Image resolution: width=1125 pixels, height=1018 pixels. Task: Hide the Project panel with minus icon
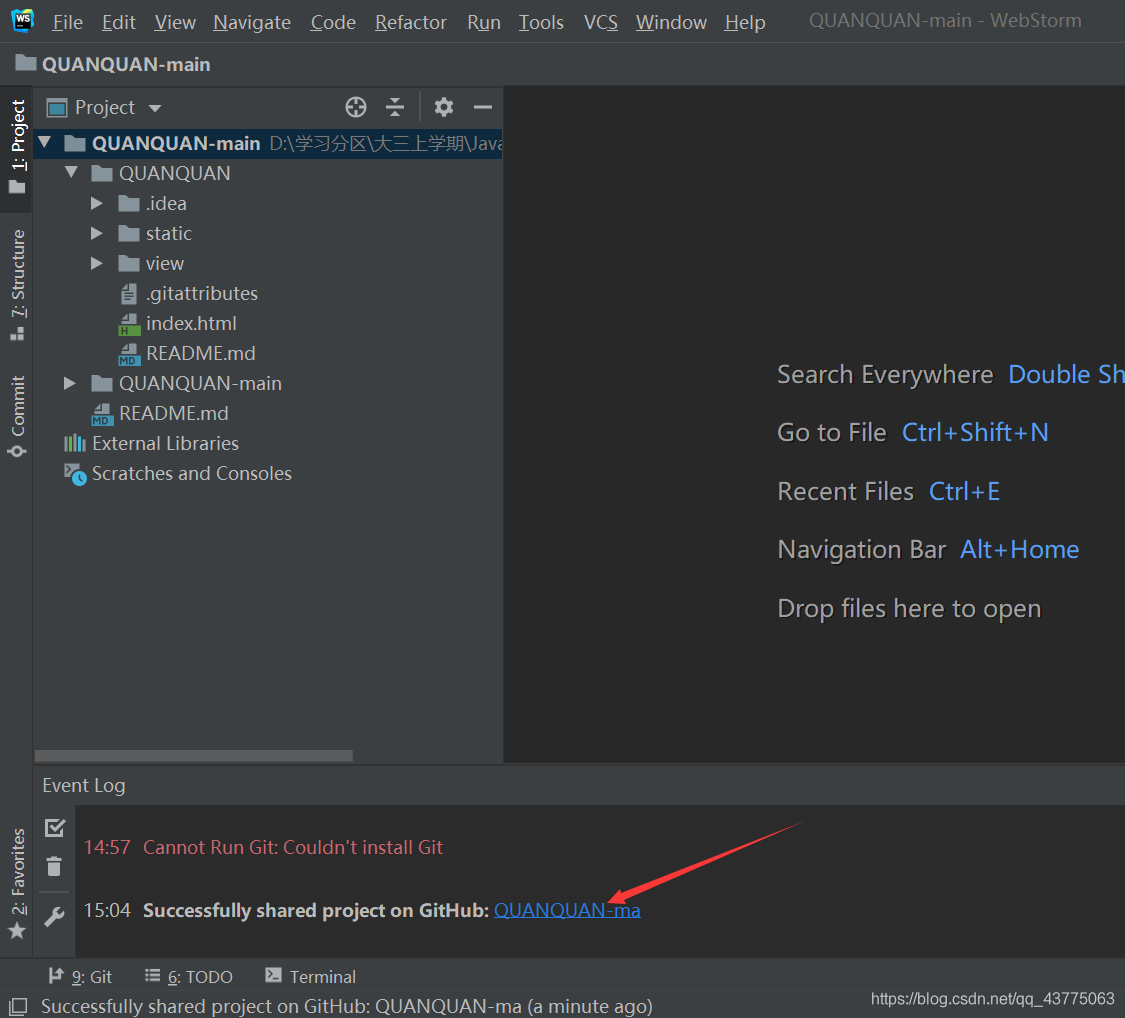[x=483, y=108]
